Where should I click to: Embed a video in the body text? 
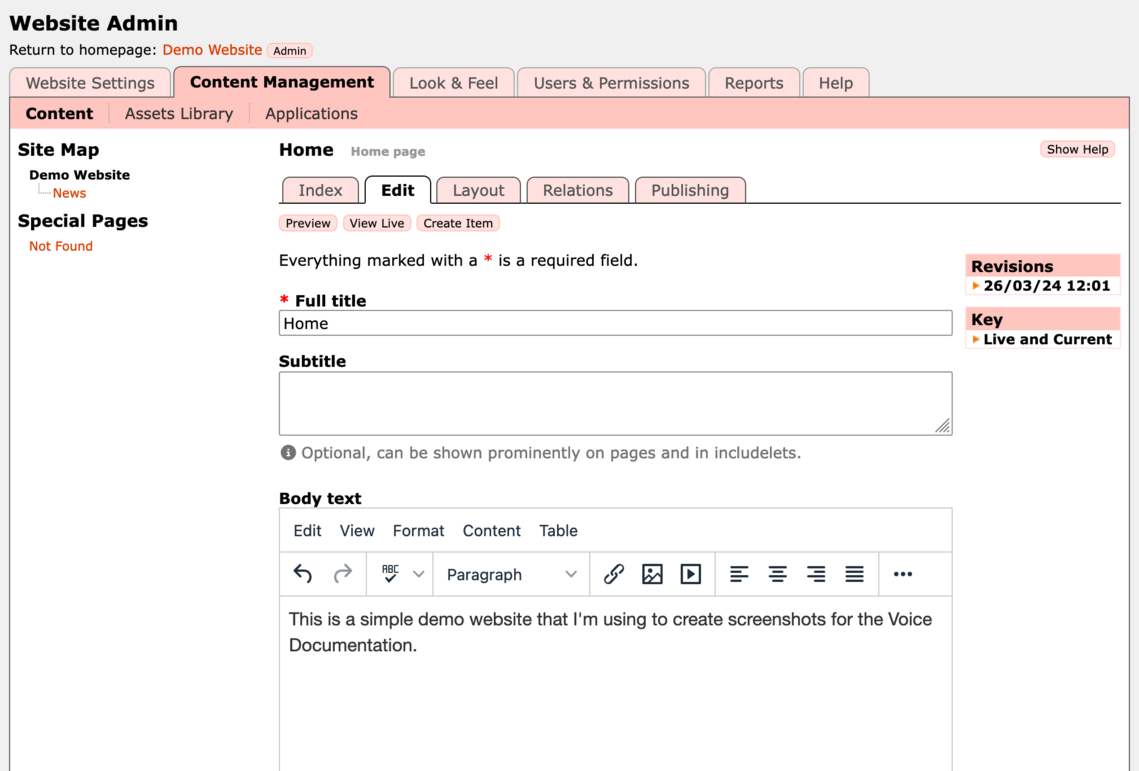[x=691, y=574]
